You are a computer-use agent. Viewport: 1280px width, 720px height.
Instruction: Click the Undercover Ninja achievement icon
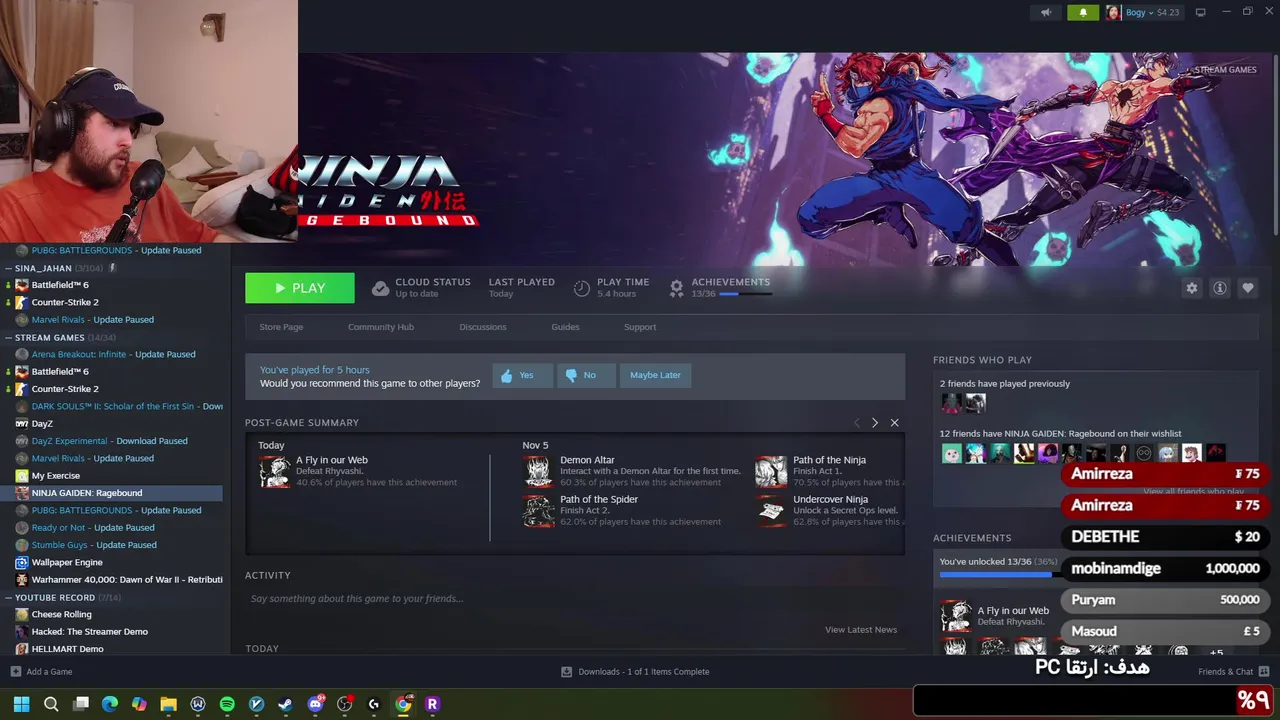point(771,510)
